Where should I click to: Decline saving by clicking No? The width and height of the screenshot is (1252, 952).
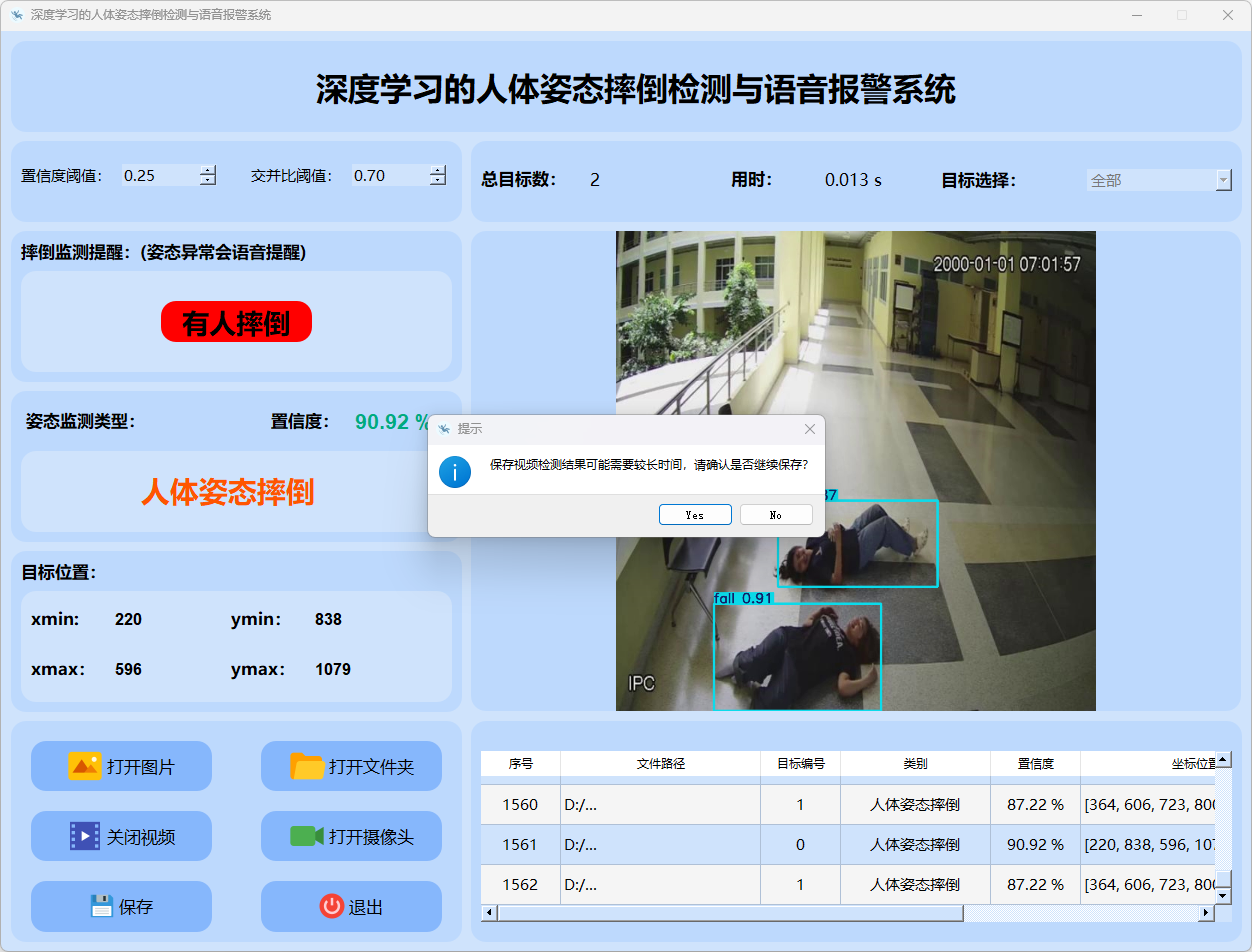776,515
